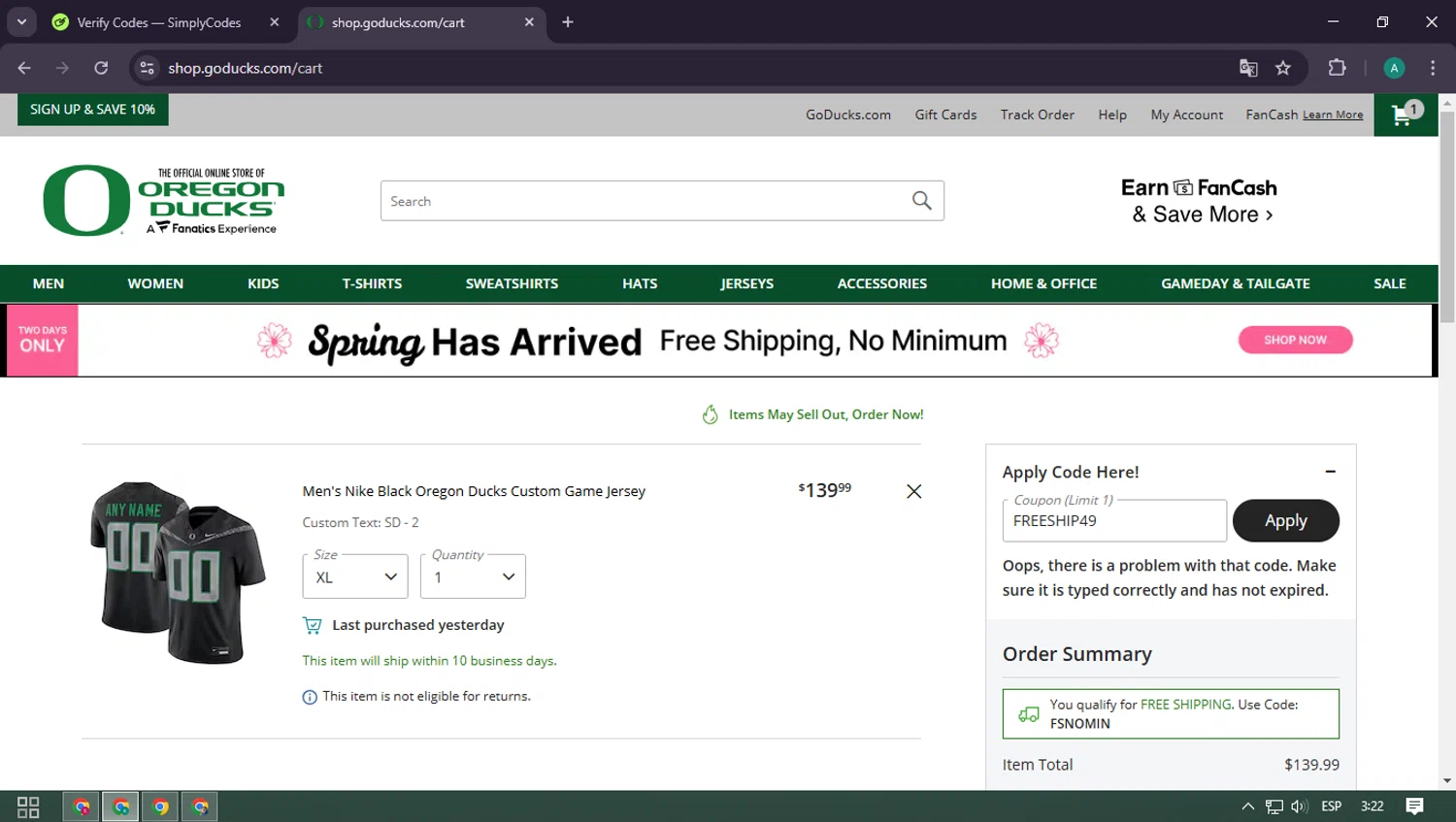Click the jersey product thumbnail
Viewport: 1456px width, 822px height.
pyautogui.click(x=178, y=572)
